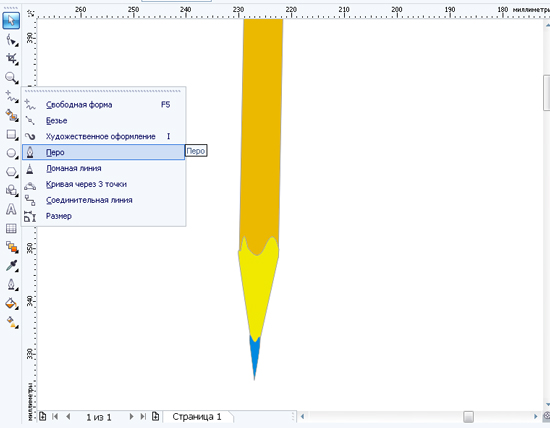Select the Text tool (A)

click(x=11, y=209)
